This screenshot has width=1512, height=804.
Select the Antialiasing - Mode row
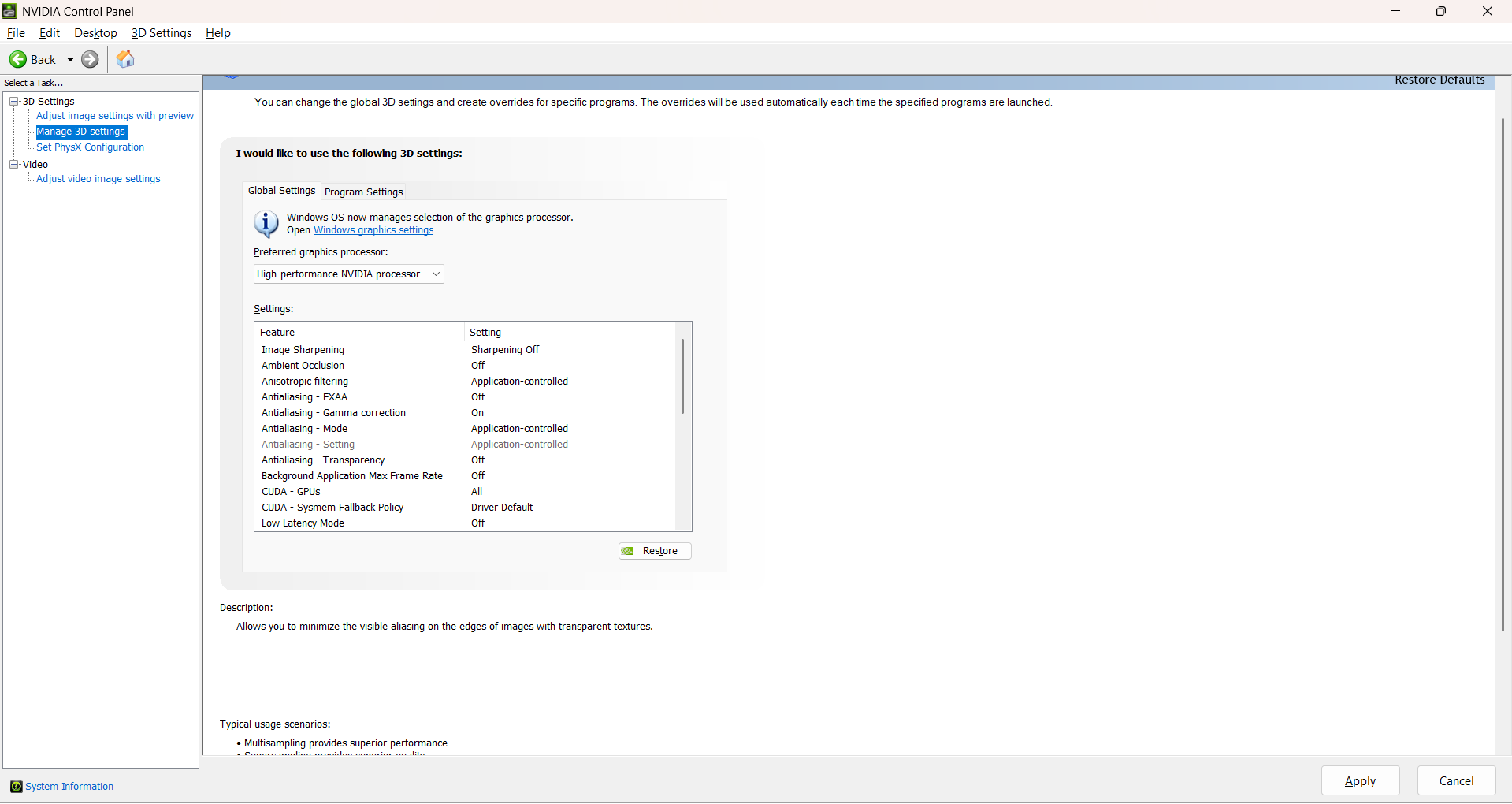(465, 429)
